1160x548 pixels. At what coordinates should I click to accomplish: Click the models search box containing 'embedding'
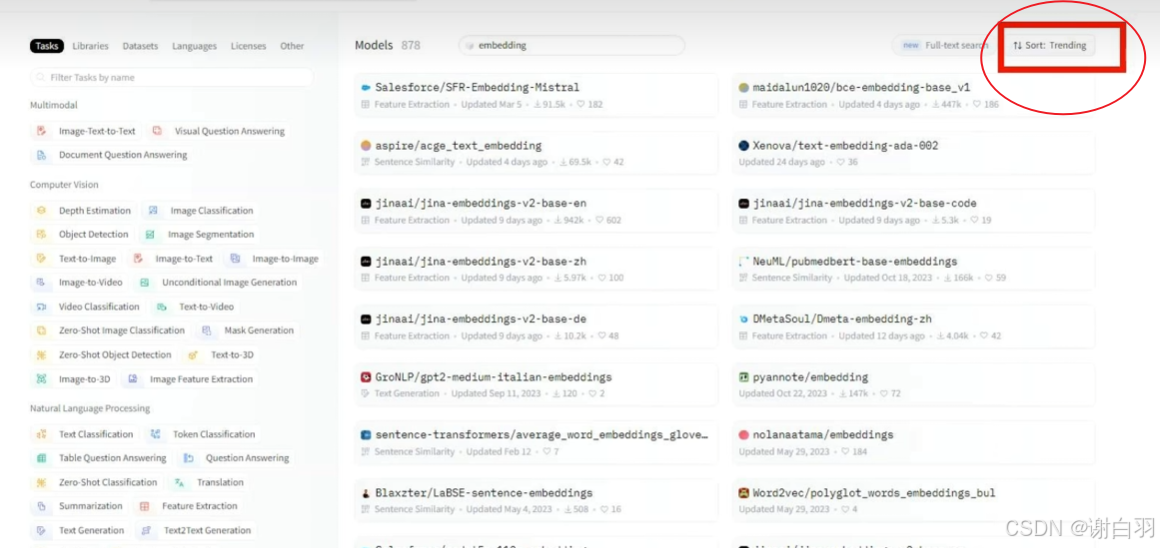click(572, 45)
